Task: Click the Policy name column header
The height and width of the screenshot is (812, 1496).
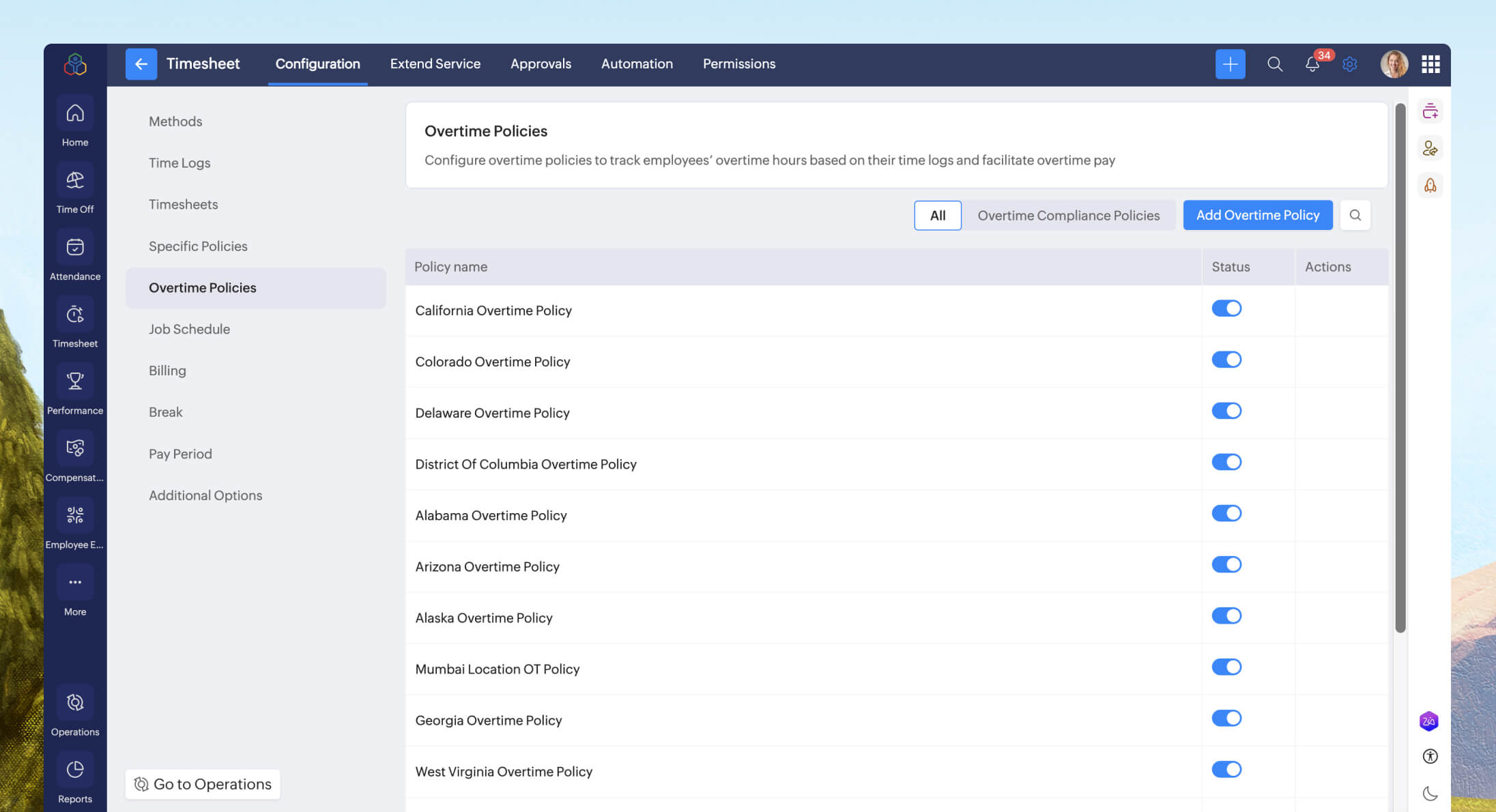Action: (803, 267)
